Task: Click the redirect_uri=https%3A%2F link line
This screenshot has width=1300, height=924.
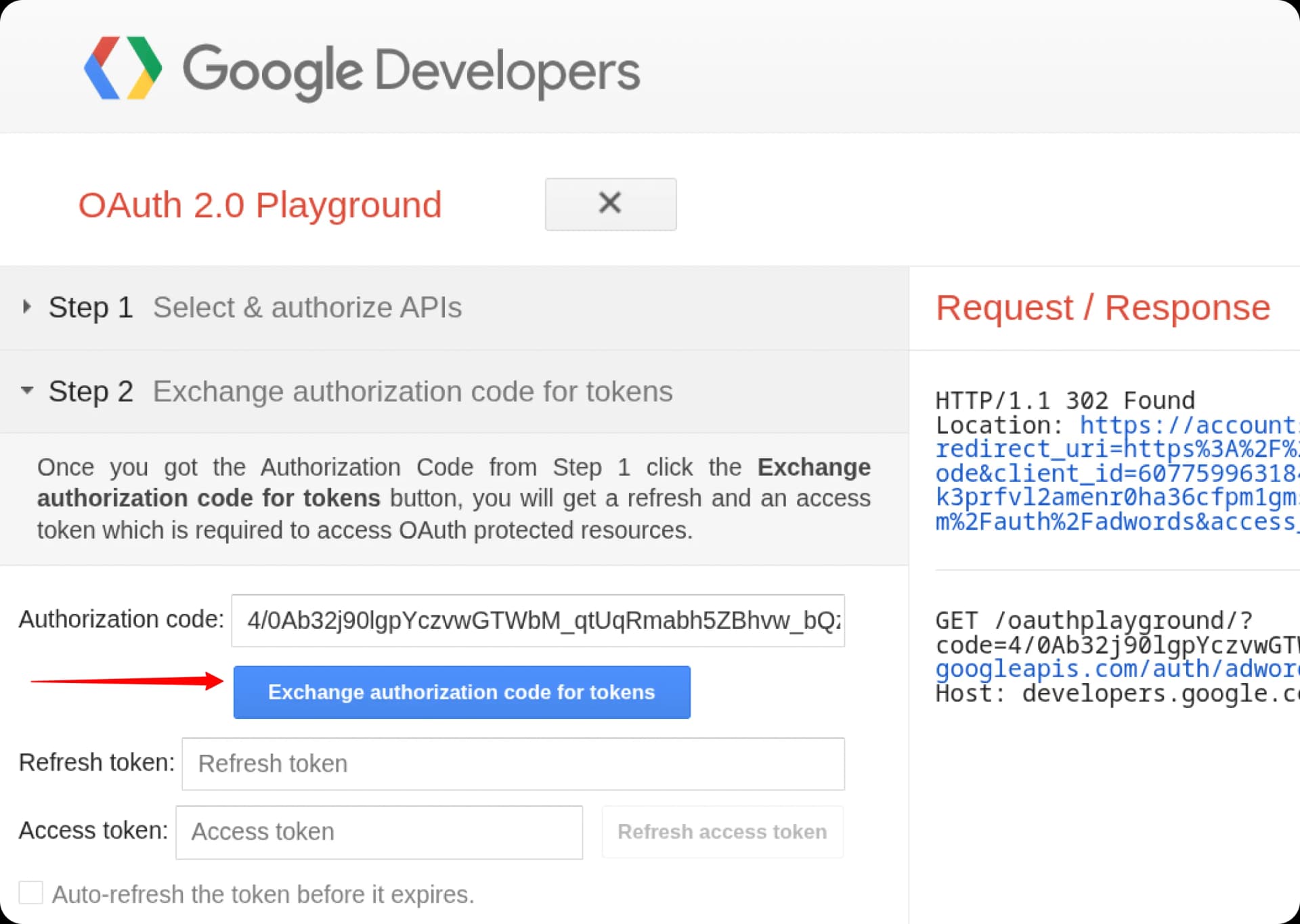Action: 1117,449
